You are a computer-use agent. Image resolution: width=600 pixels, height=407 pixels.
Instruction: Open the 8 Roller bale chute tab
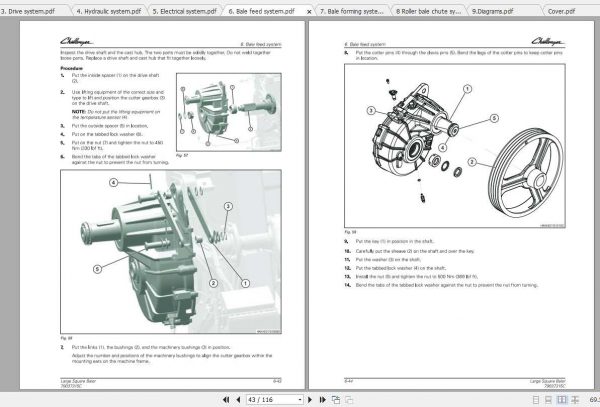pos(429,11)
